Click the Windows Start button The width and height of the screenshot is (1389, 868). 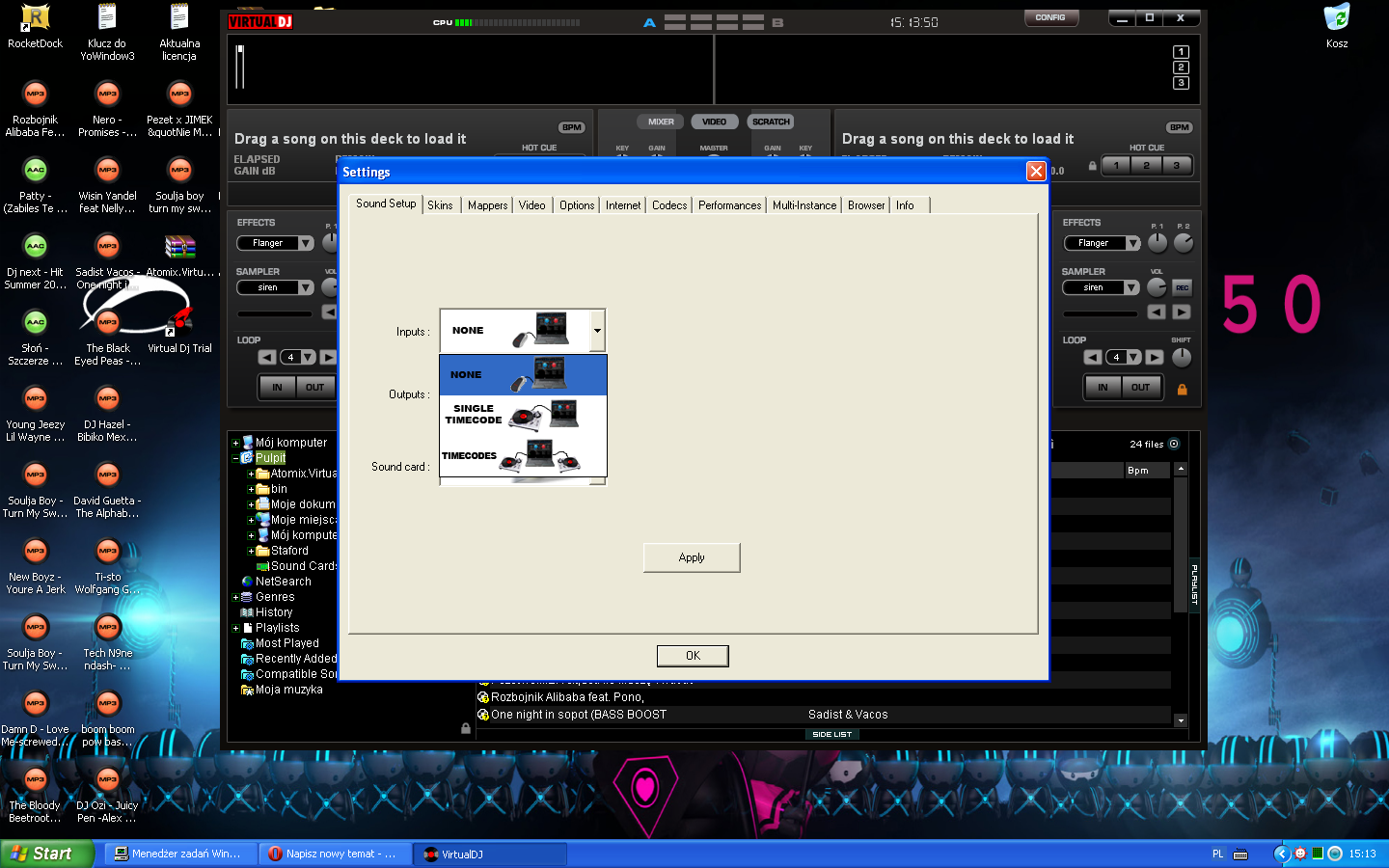[47, 854]
